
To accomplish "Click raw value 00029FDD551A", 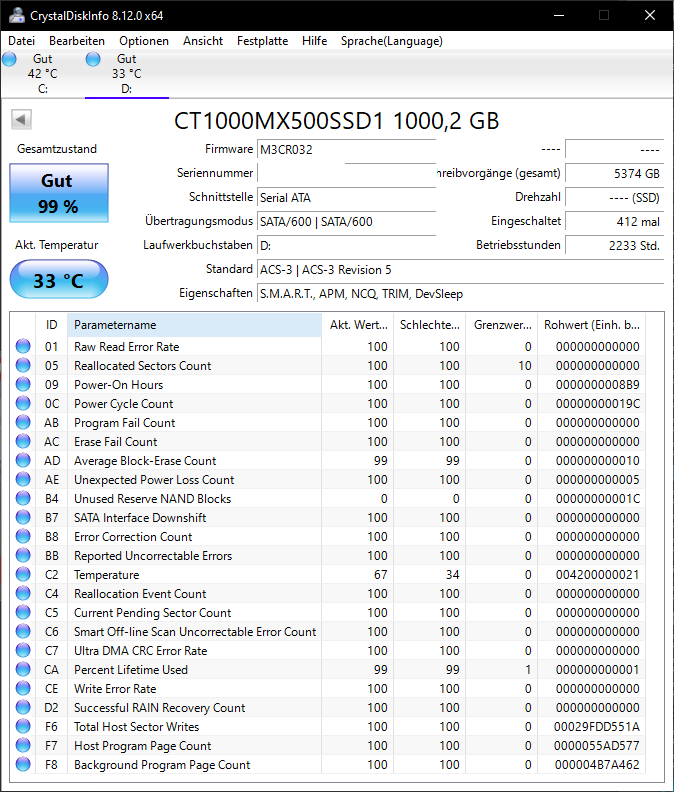I will tap(597, 726).
